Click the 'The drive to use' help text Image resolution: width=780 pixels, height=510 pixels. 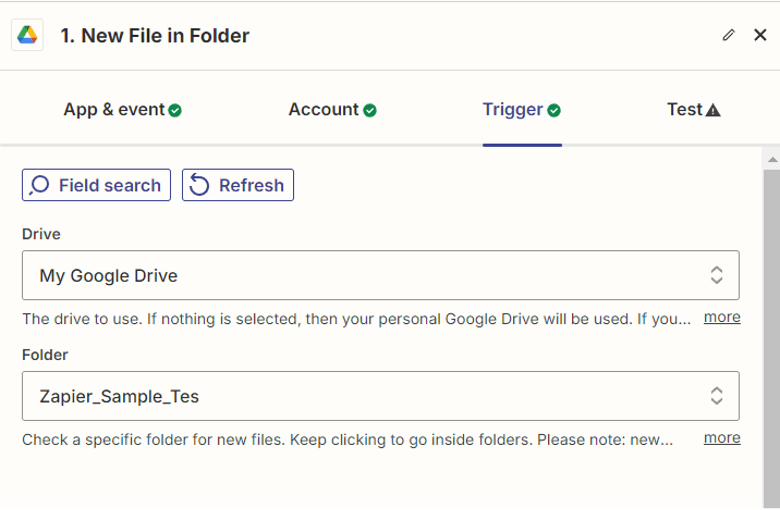click(356, 318)
